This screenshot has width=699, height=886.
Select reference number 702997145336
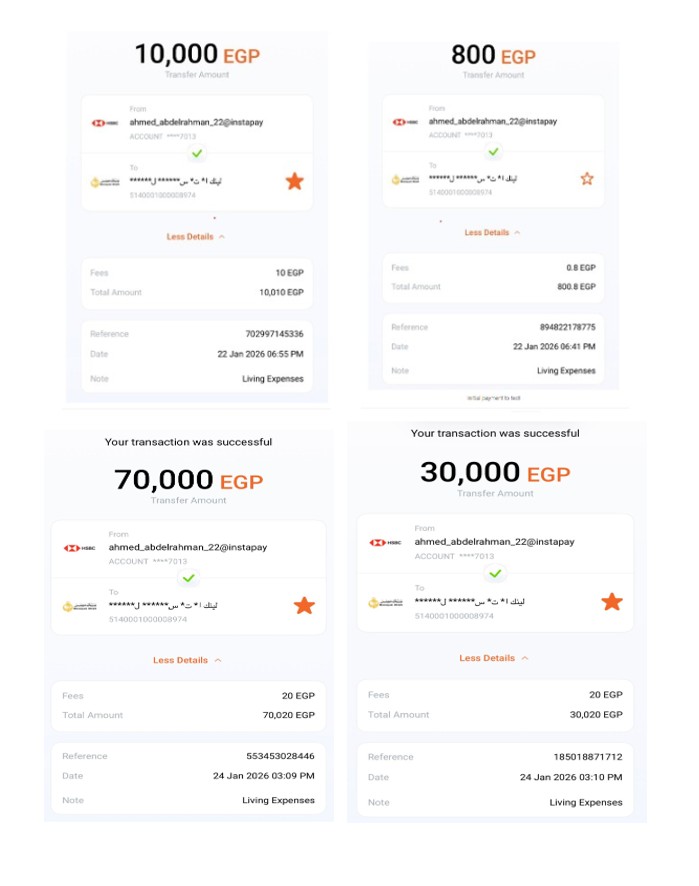pyautogui.click(x=274, y=334)
